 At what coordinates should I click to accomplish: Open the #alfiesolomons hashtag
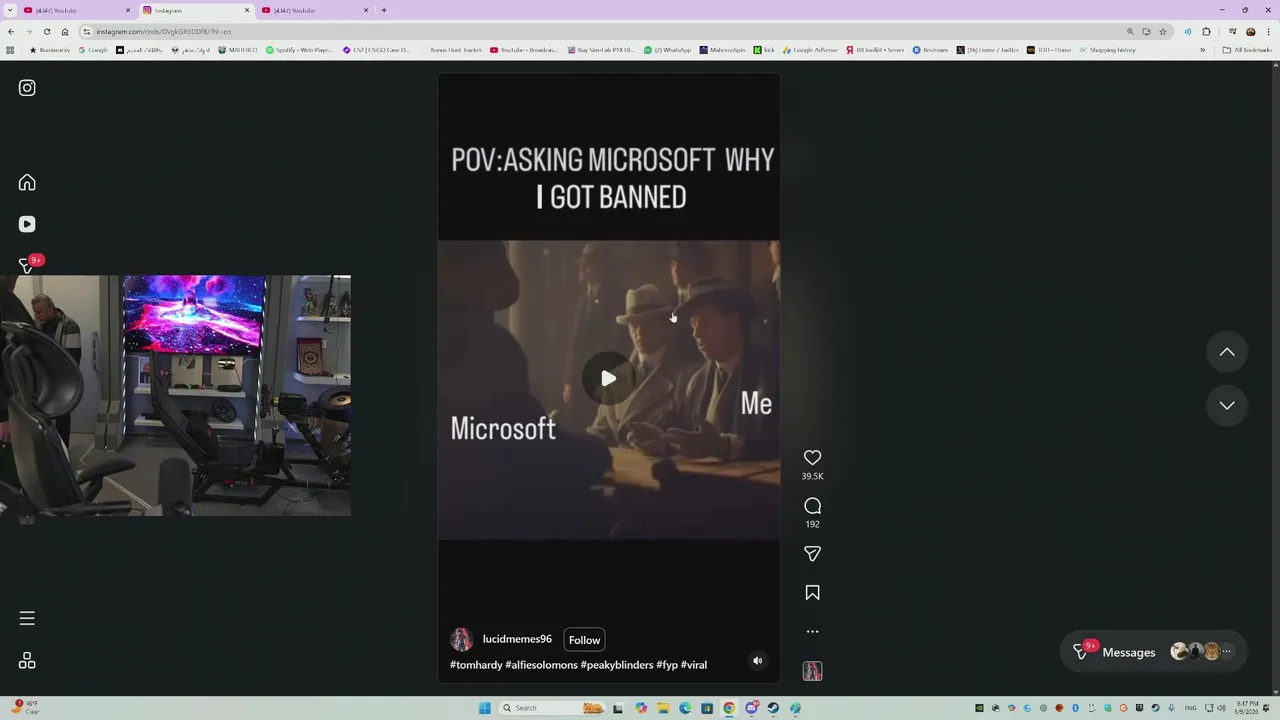(541, 665)
